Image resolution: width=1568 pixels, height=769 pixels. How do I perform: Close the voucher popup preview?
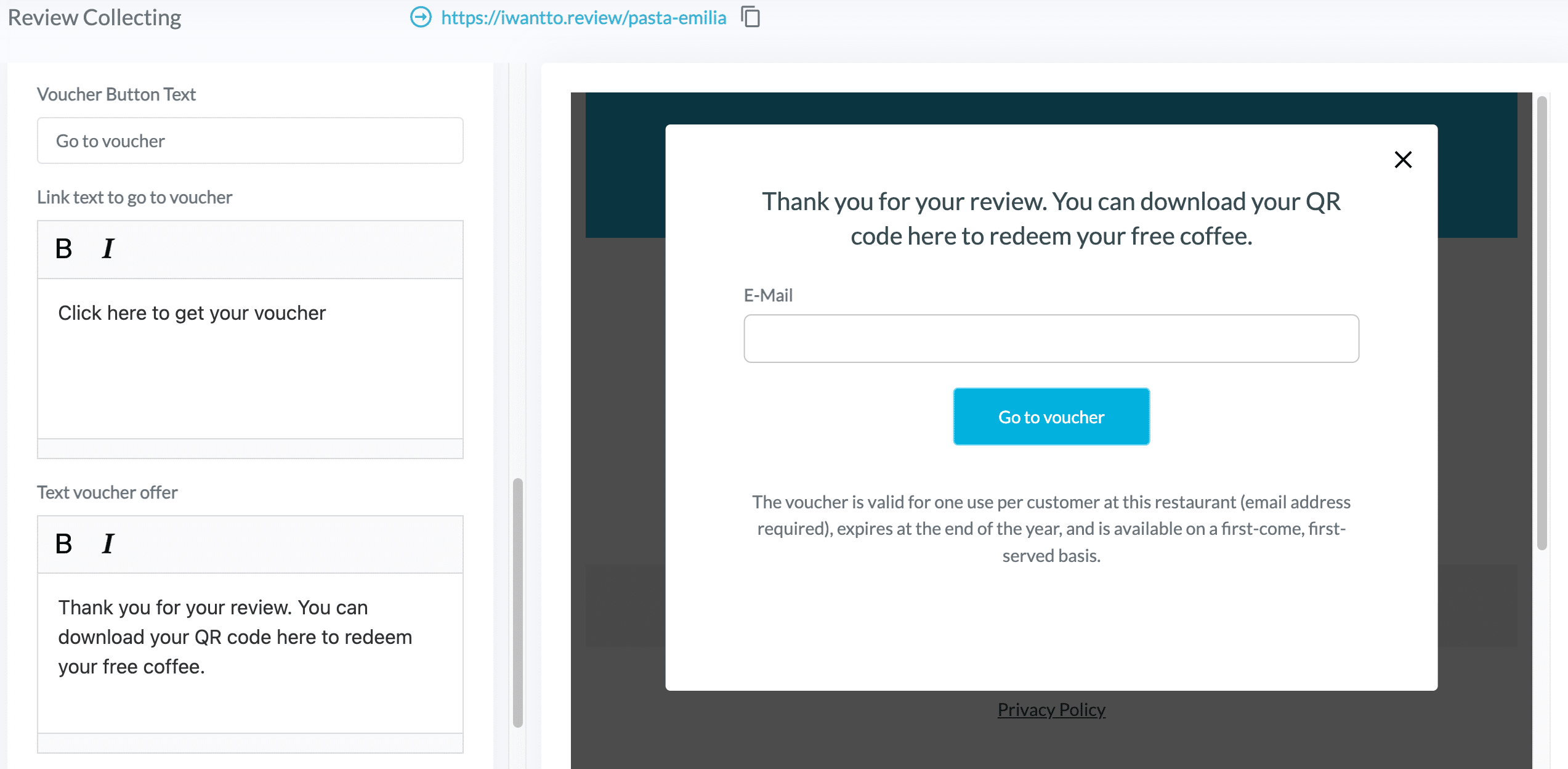coord(1403,160)
